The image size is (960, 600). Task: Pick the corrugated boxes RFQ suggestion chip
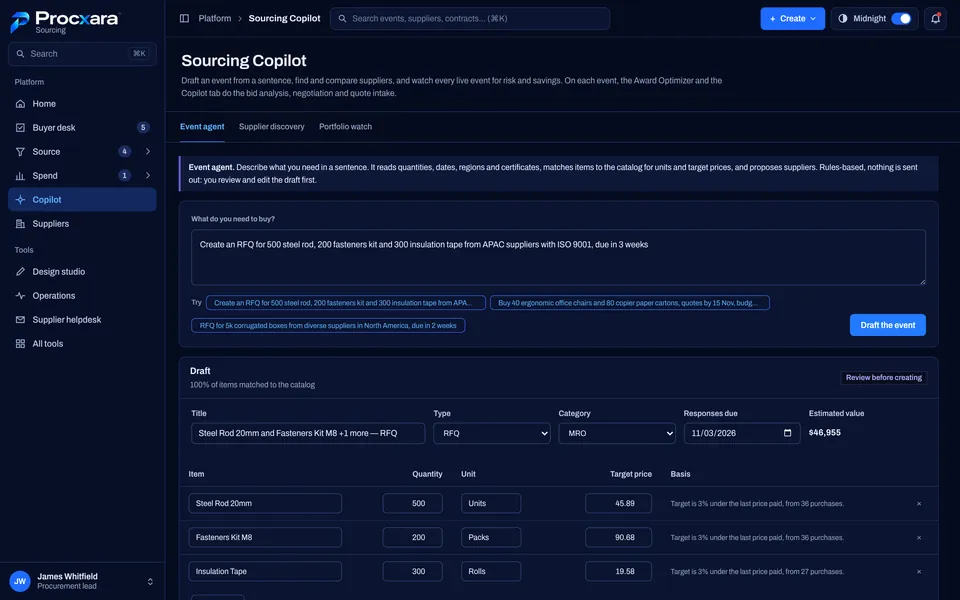click(x=328, y=325)
